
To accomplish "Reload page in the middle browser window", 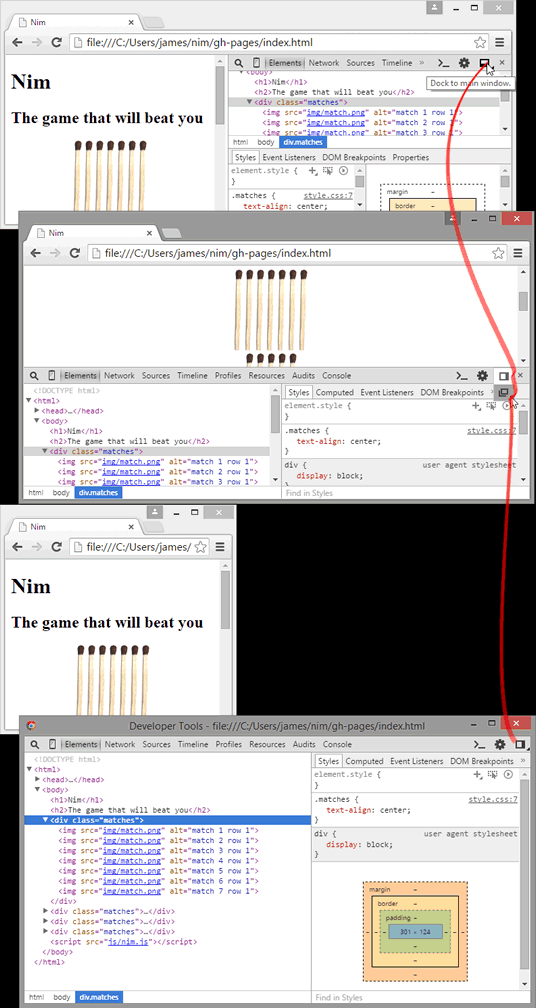I will [74, 253].
